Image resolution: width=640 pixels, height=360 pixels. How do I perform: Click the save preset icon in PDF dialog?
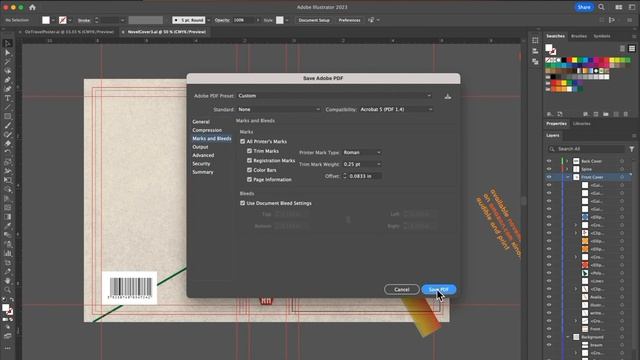448,96
